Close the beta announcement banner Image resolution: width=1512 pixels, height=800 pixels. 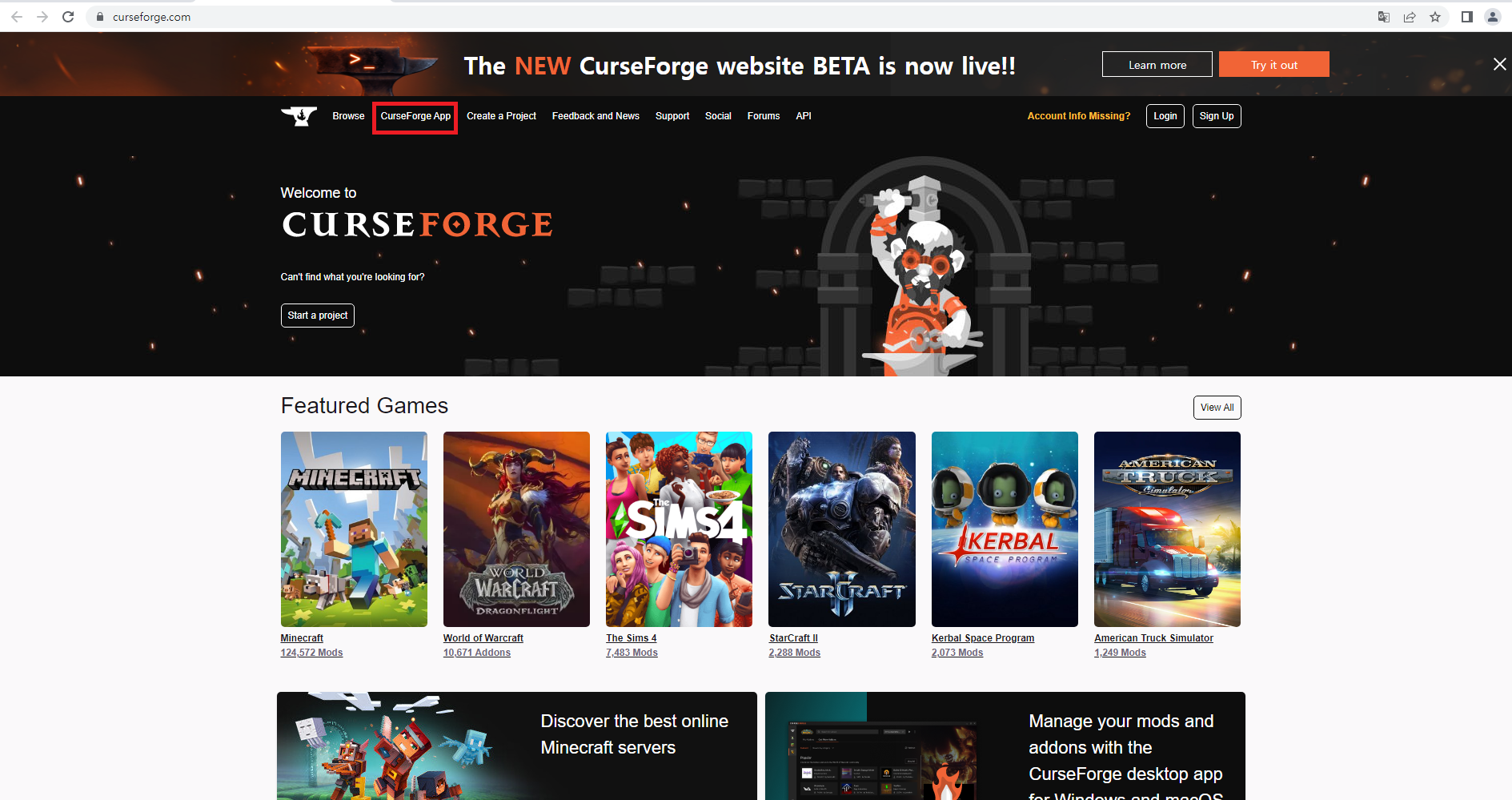(x=1500, y=64)
